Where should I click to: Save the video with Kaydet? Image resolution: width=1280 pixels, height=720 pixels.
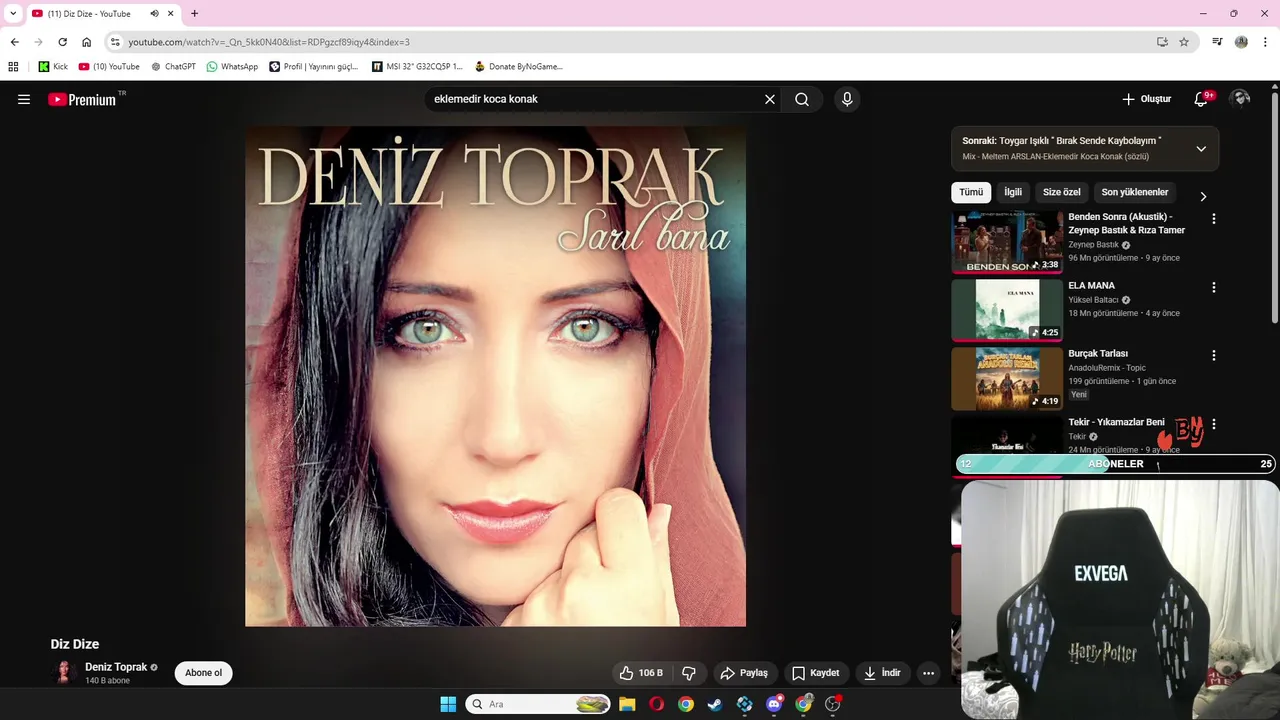(816, 673)
